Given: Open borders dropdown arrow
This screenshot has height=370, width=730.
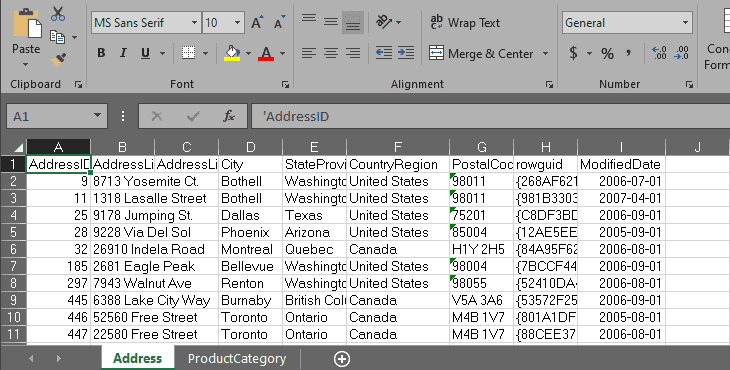Looking at the screenshot, I should pyautogui.click(x=205, y=54).
